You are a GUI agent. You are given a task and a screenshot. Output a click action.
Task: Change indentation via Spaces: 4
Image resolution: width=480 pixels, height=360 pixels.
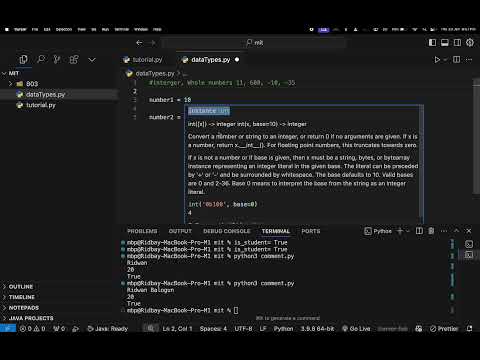pyautogui.click(x=213, y=329)
